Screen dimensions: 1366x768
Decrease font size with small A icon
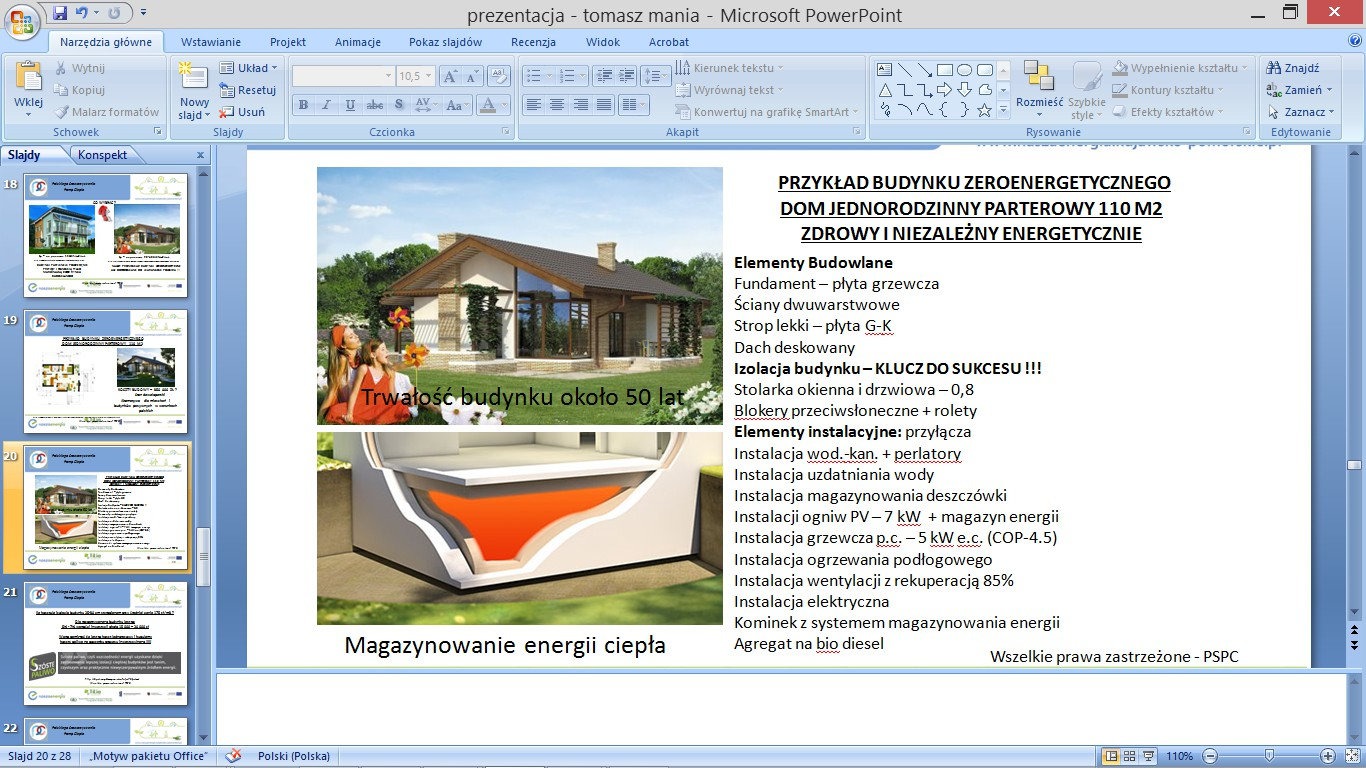click(x=472, y=76)
